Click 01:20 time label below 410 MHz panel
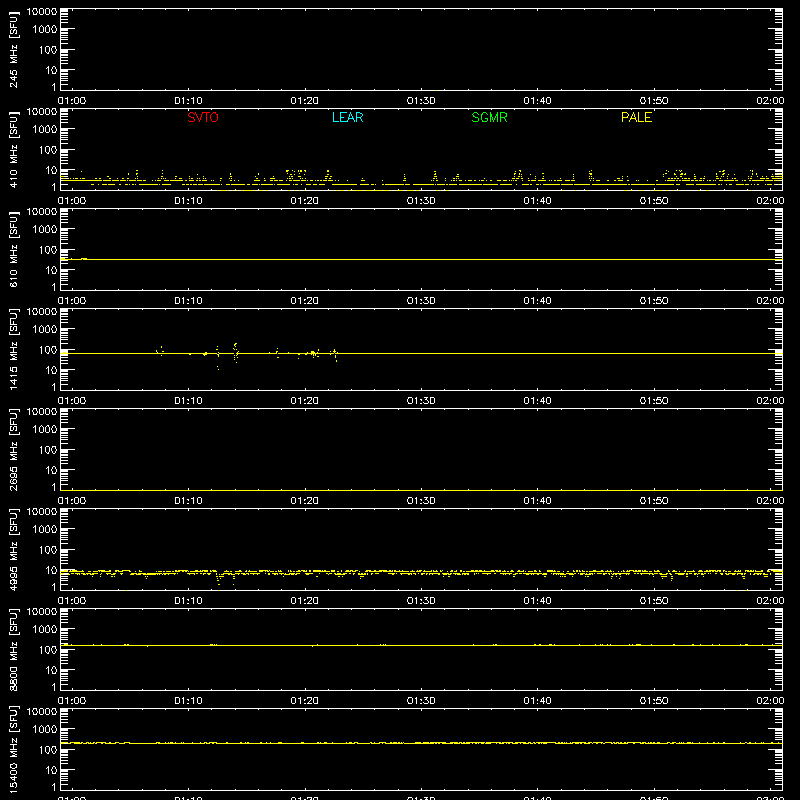 tap(305, 201)
